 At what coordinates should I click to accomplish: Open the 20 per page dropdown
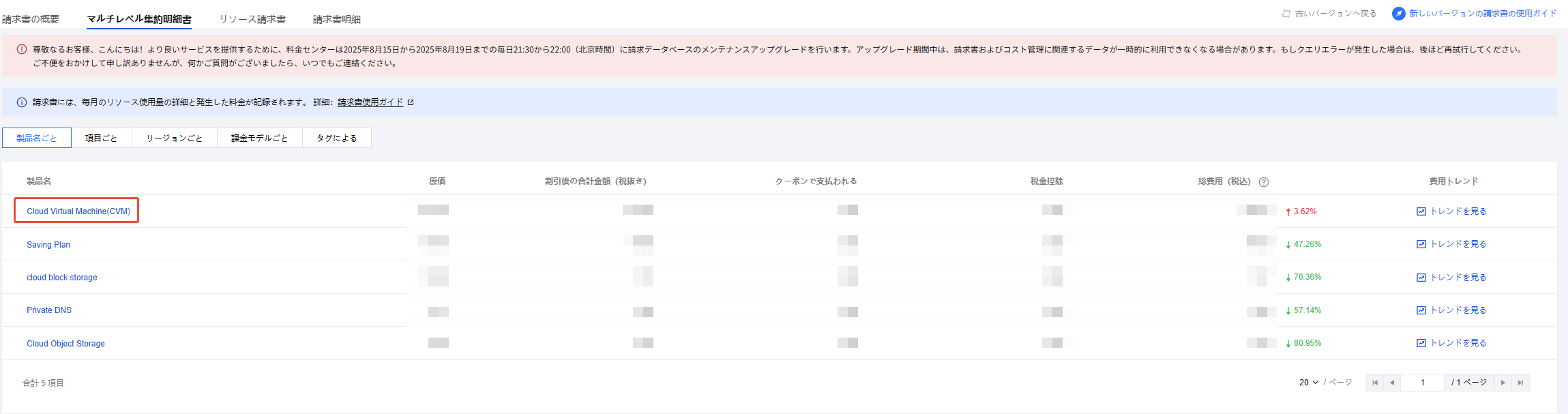[x=1309, y=383]
